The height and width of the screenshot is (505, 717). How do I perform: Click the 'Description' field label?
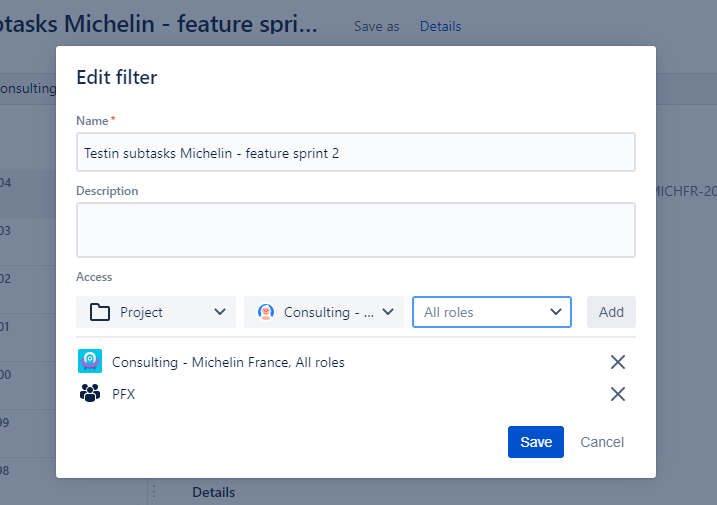[107, 191]
